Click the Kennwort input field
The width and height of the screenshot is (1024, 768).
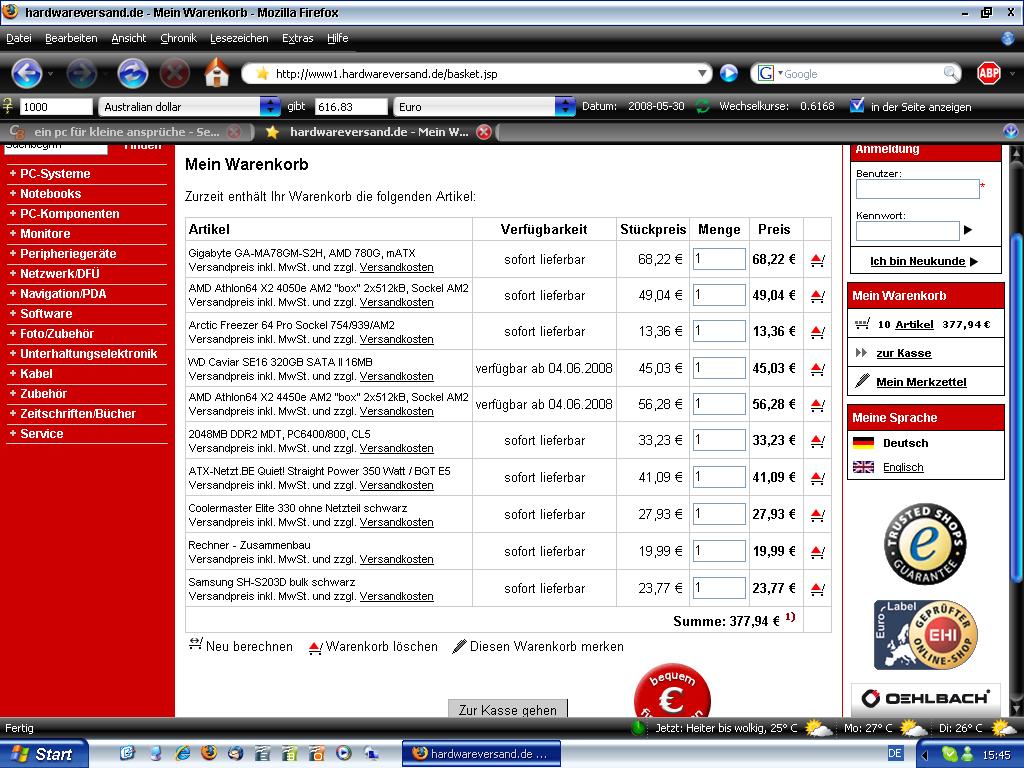(907, 231)
